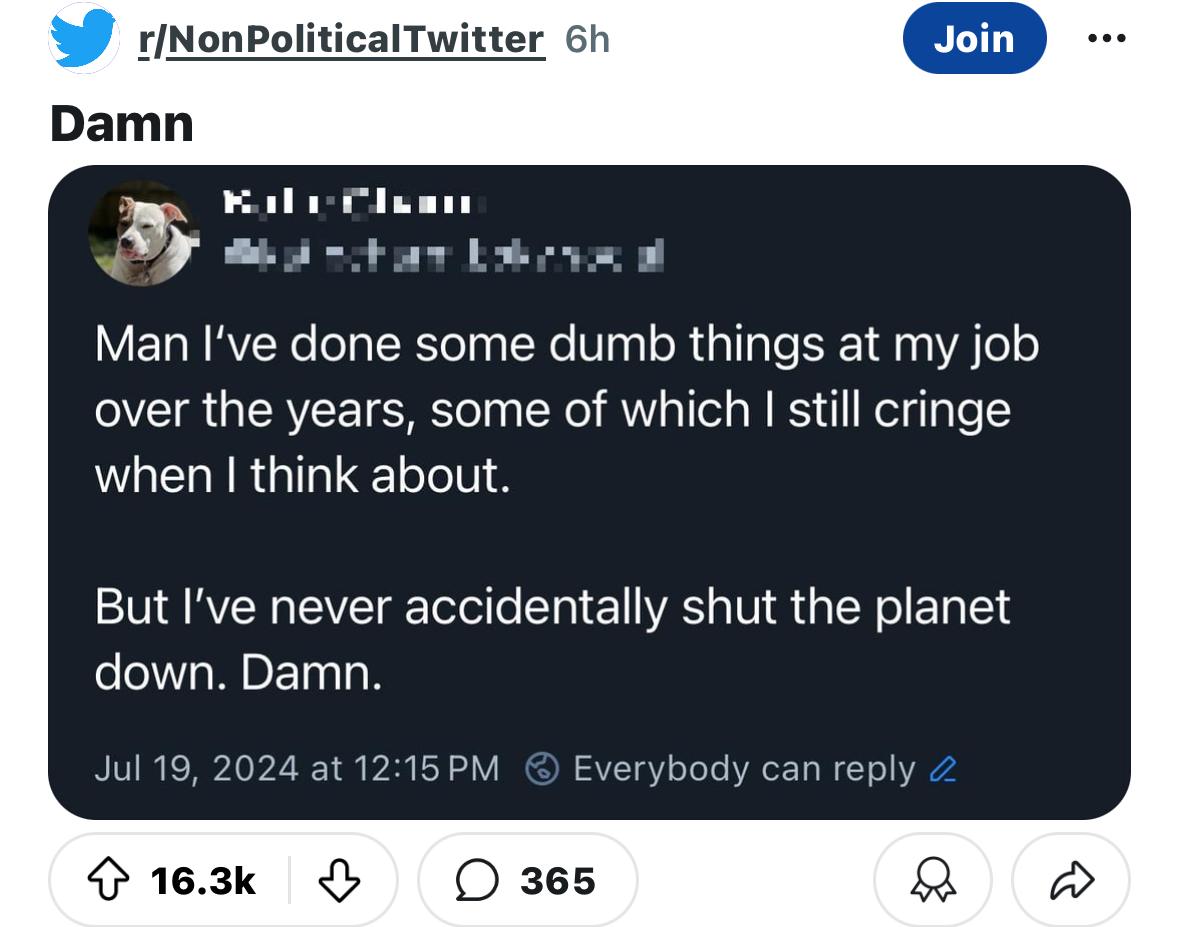1179x927 pixels.
Task: Click the speech bubble comment icon
Action: click(x=477, y=880)
